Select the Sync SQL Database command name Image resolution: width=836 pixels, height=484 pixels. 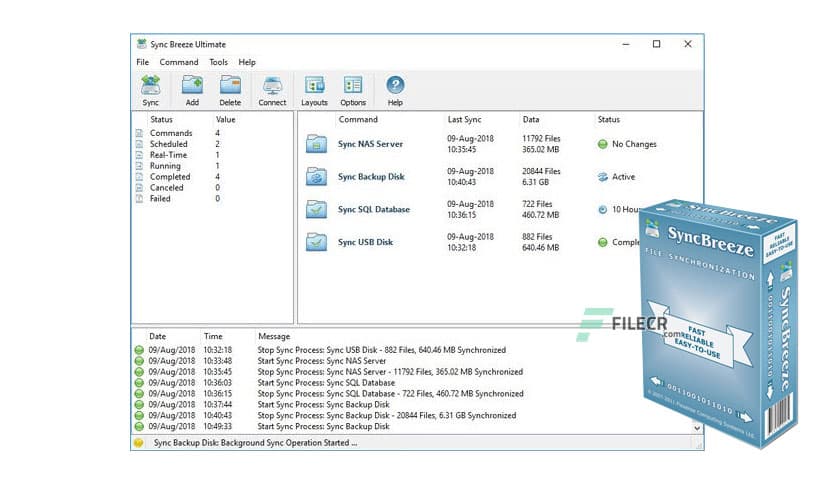point(374,209)
